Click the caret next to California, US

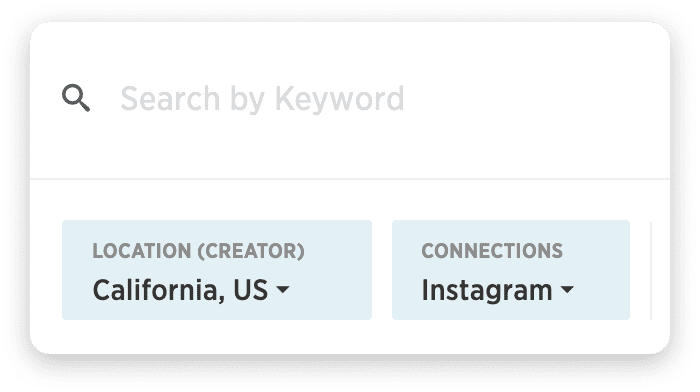click(x=283, y=289)
